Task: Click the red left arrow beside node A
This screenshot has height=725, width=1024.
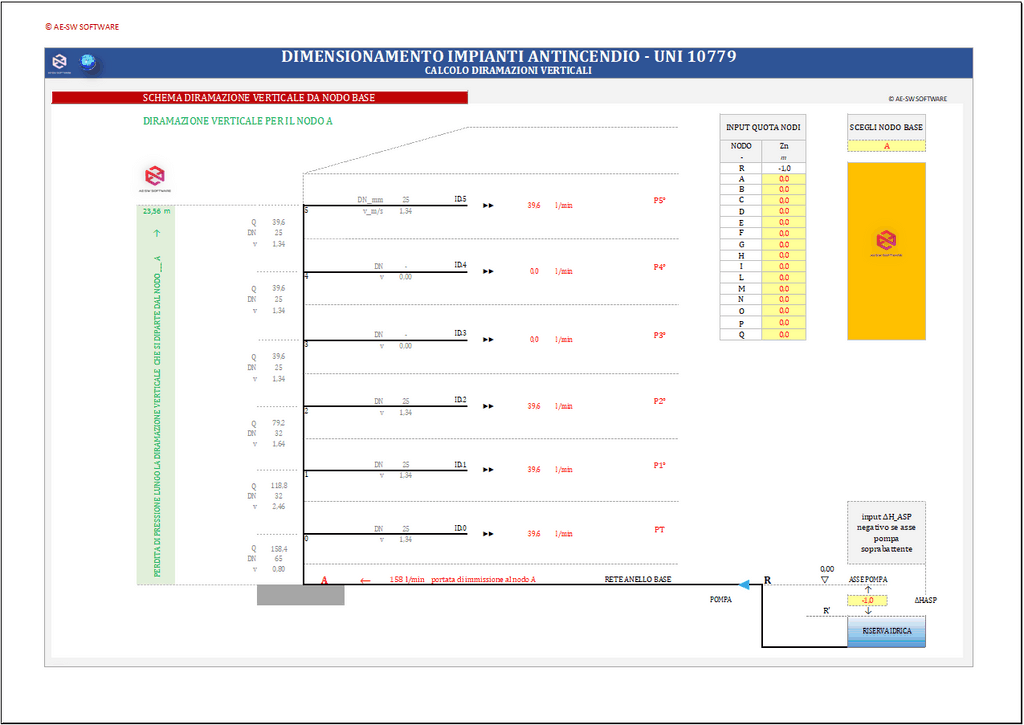Action: (365, 580)
